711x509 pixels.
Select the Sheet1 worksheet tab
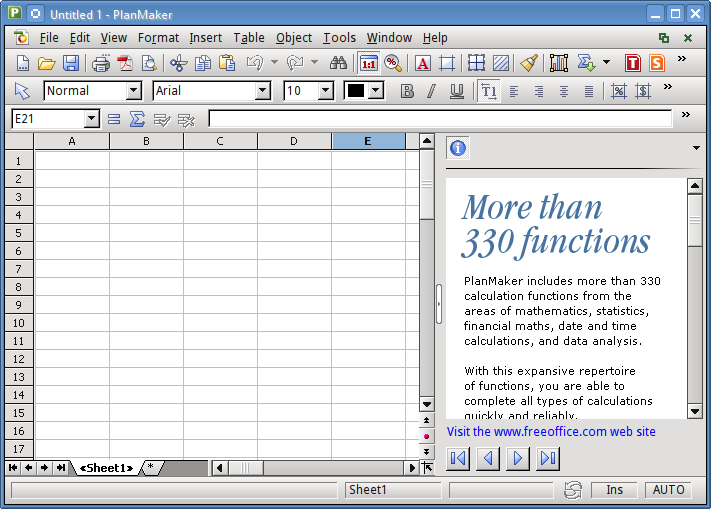107,468
